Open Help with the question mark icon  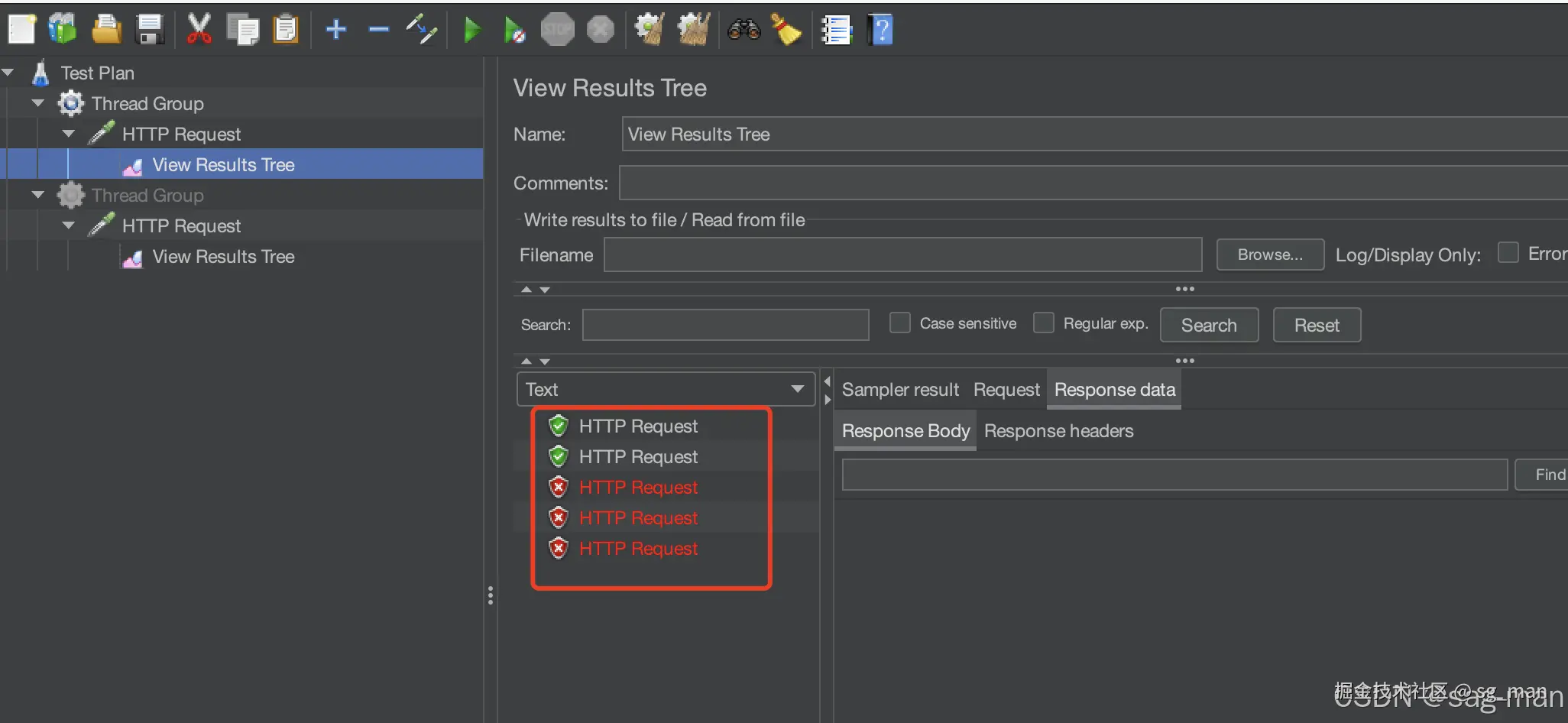click(880, 30)
